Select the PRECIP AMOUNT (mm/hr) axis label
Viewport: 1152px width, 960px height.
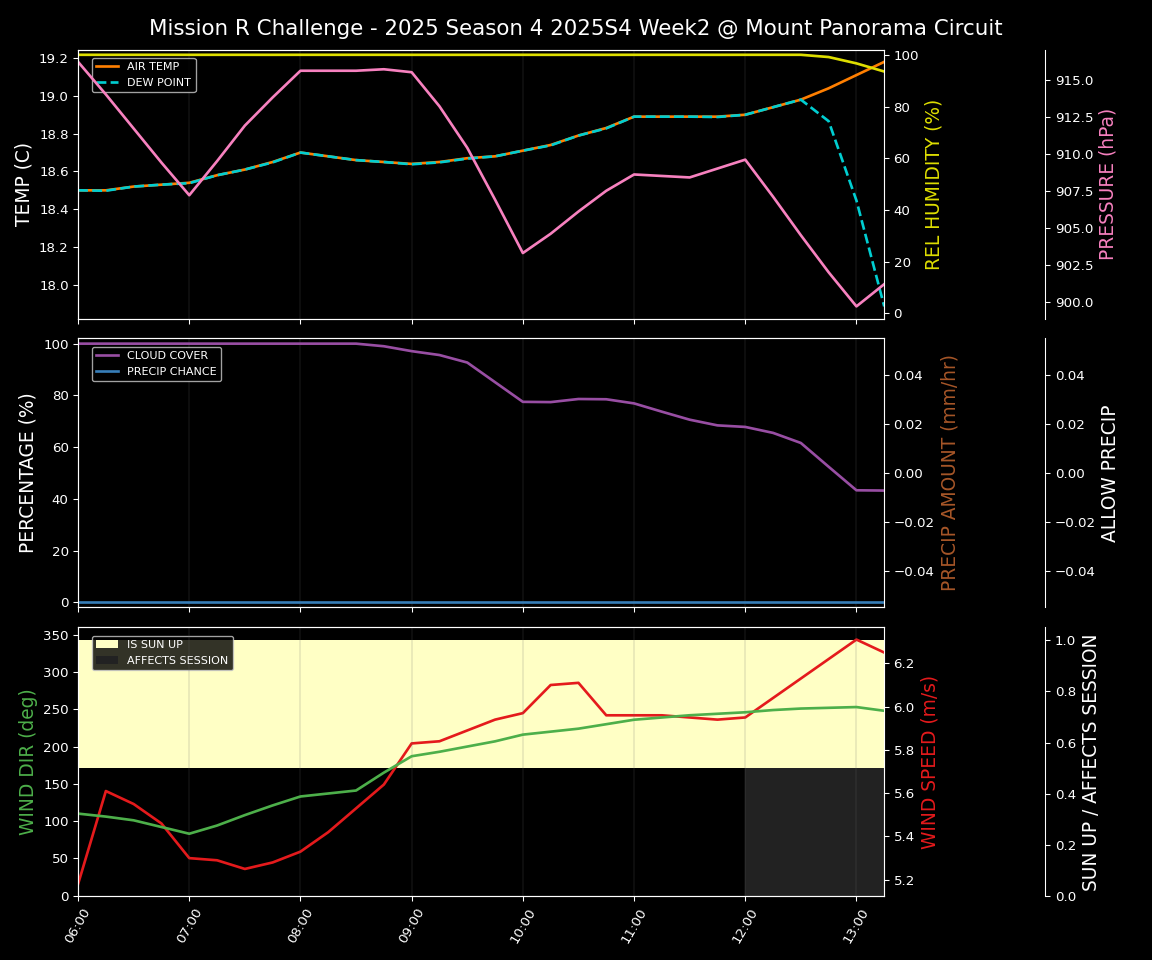[949, 473]
